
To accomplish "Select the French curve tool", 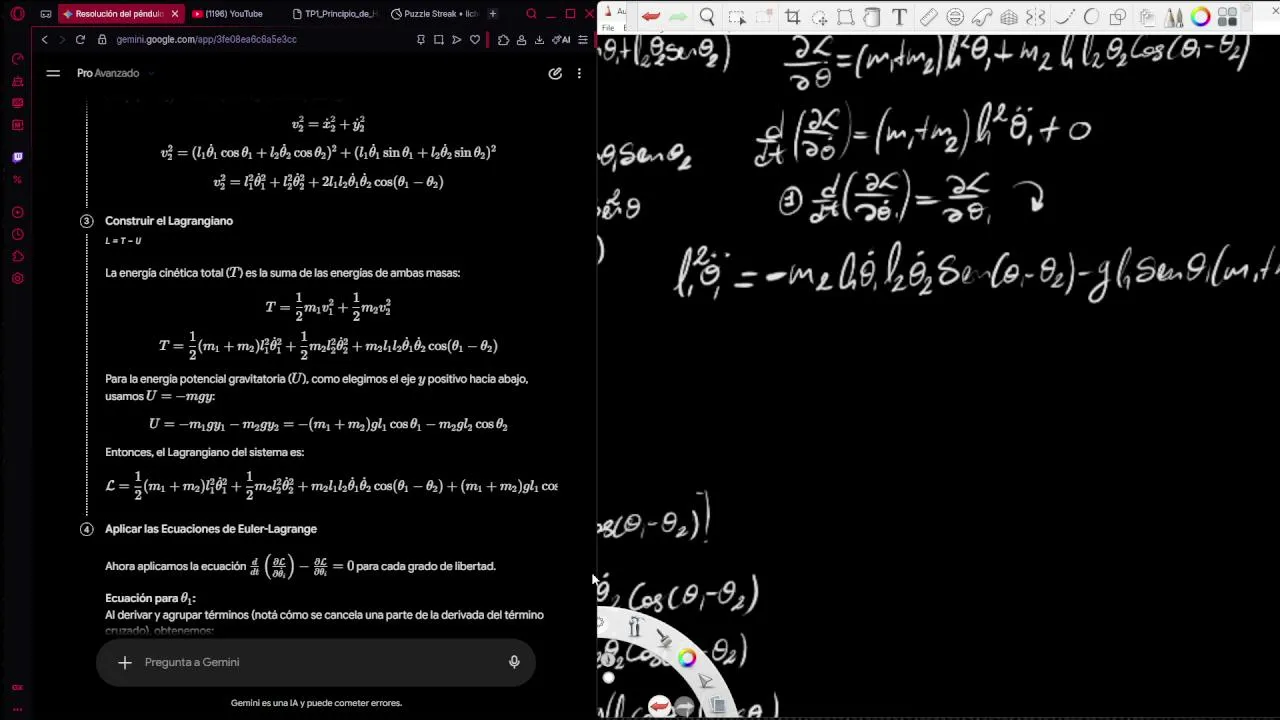I will (982, 17).
